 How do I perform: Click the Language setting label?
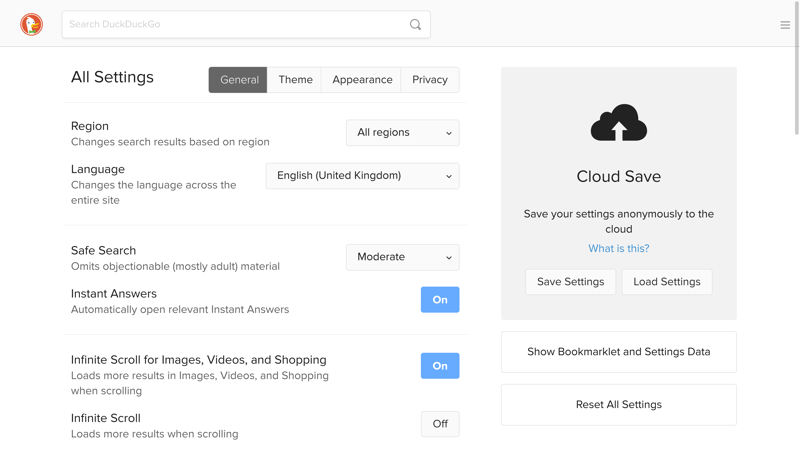(98, 169)
